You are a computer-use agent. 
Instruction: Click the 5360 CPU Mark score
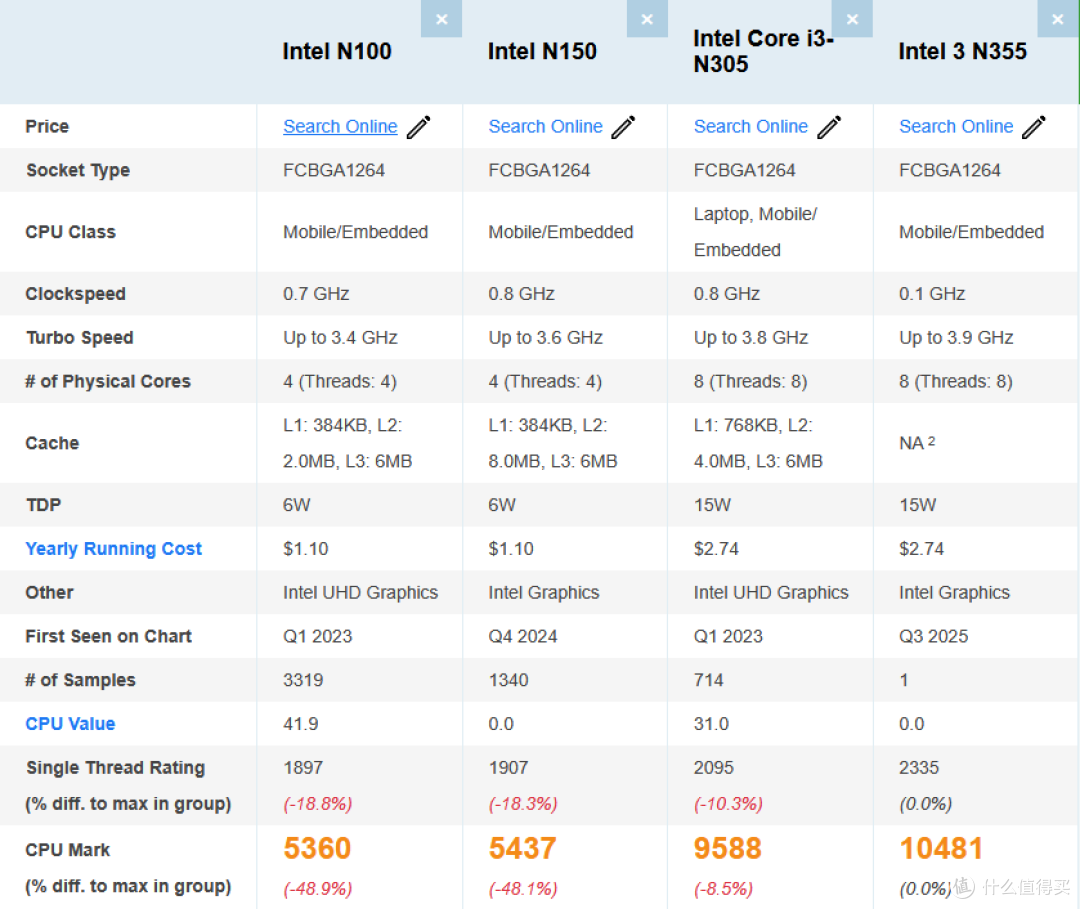(318, 848)
